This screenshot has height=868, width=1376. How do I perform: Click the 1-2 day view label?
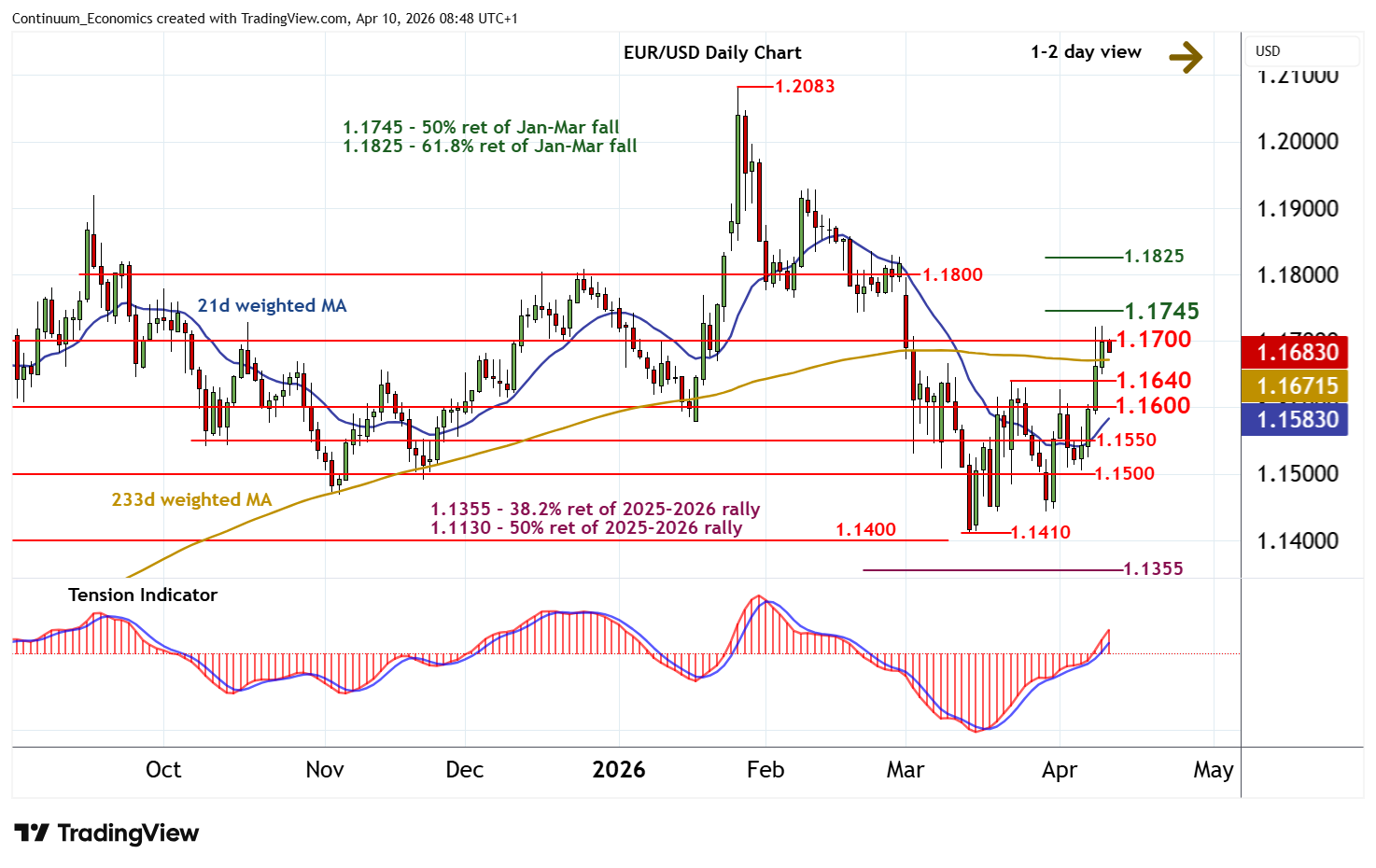coord(1085,52)
